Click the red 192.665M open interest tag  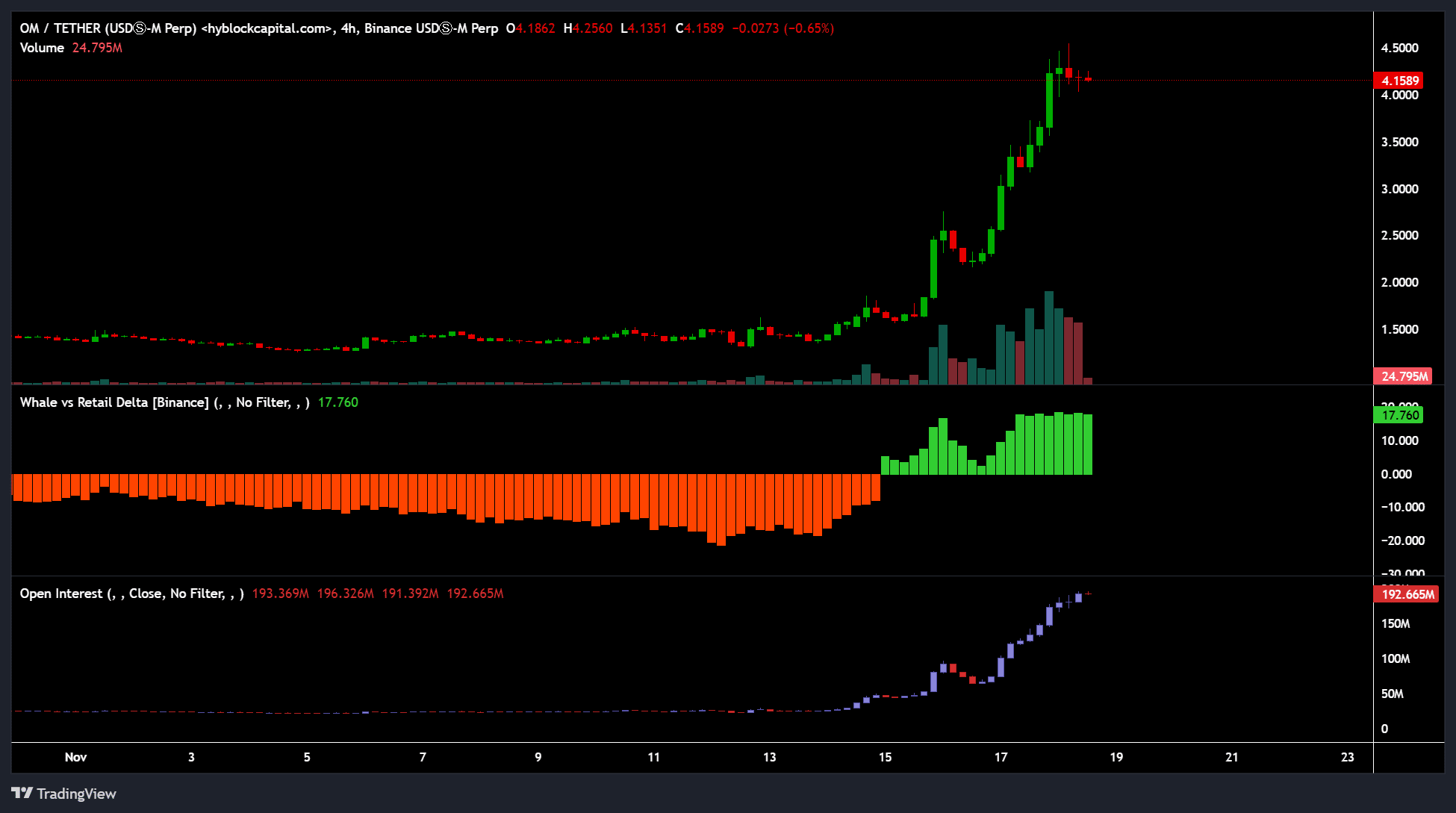click(1406, 594)
